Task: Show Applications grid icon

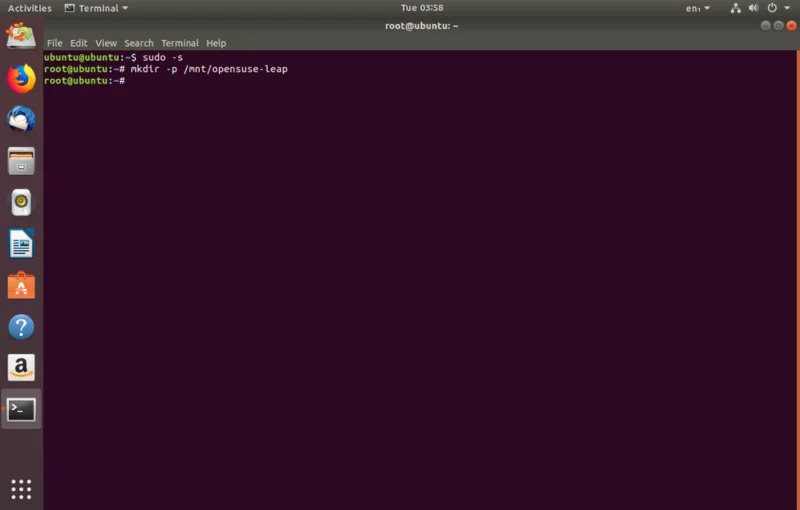Action: pos(21,489)
